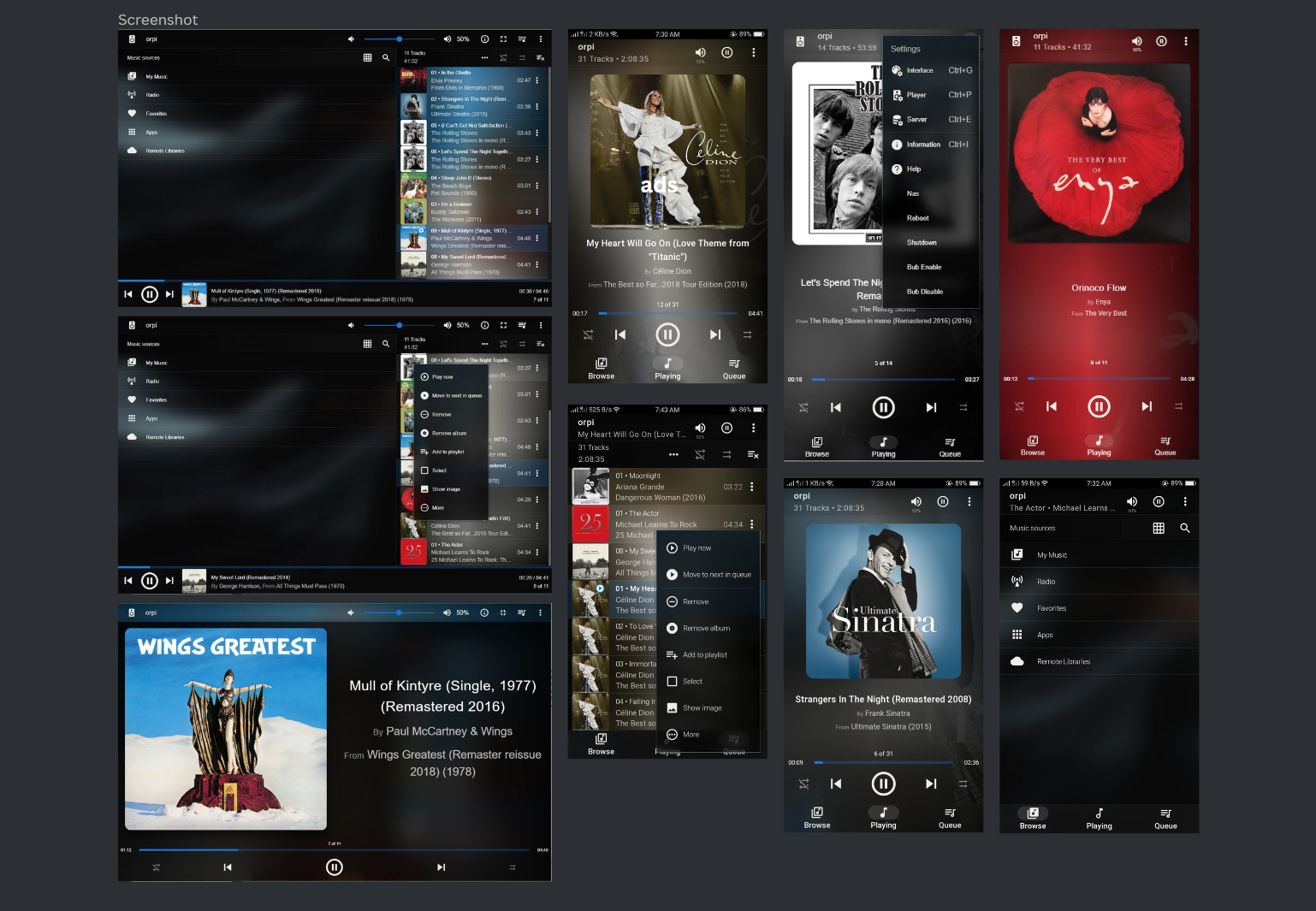The height and width of the screenshot is (911, 1316).
Task: Open the horizontal dots queue menu in the top desktop window
Action: pyautogui.click(x=484, y=57)
